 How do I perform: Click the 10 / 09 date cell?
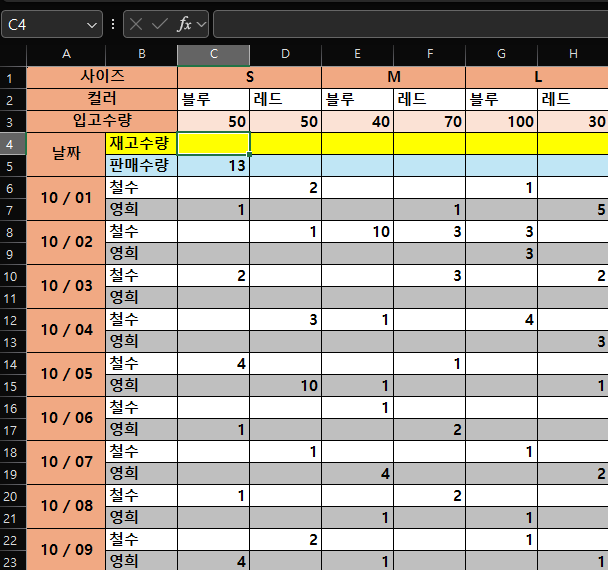tap(66, 550)
